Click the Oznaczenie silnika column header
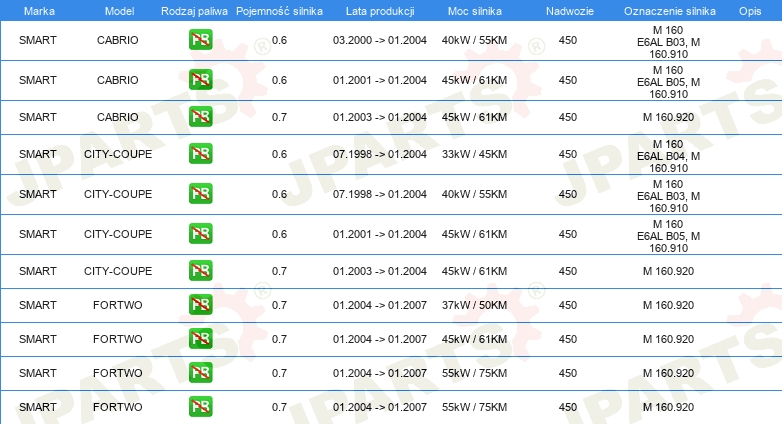 669,11
